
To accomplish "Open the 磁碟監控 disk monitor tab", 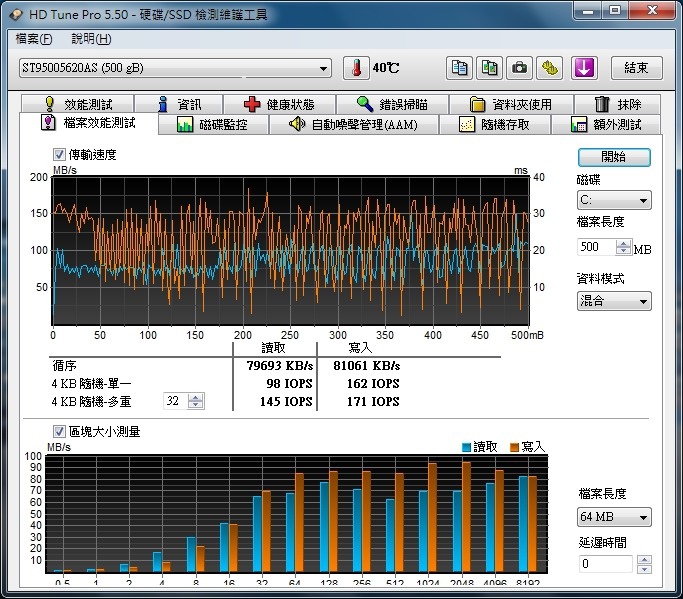I will click(x=213, y=125).
